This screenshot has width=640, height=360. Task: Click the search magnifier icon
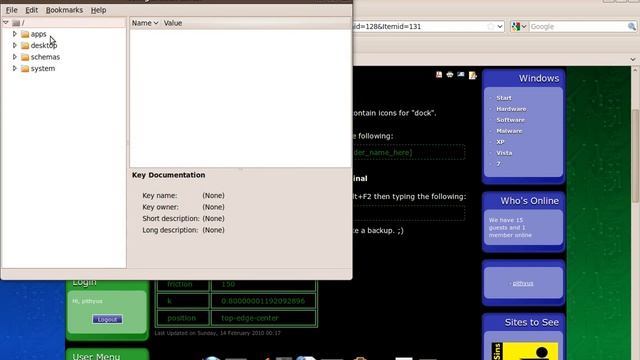[x=632, y=27]
